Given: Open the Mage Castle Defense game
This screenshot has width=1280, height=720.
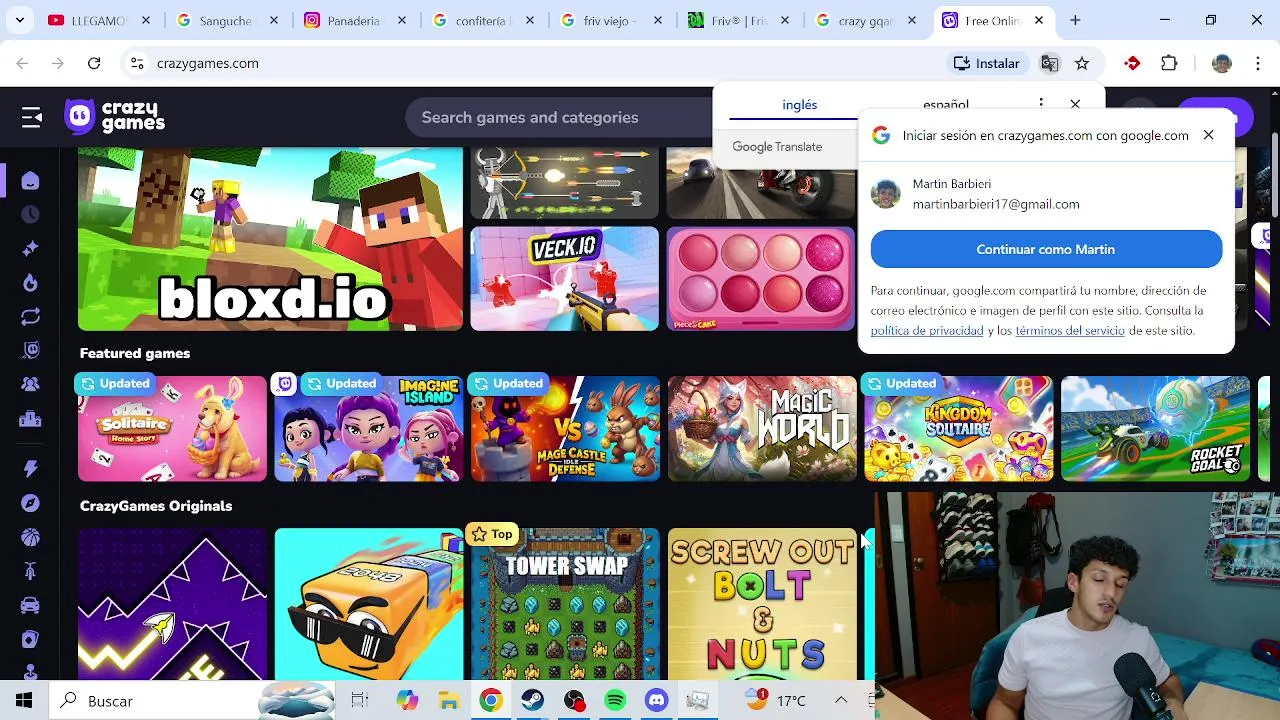Looking at the screenshot, I should 565,428.
